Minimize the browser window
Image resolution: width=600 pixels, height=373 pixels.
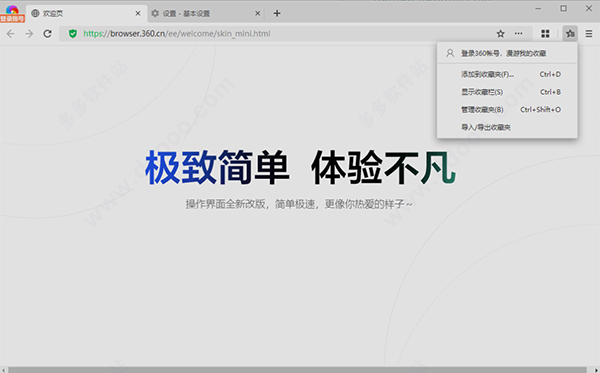click(538, 8)
